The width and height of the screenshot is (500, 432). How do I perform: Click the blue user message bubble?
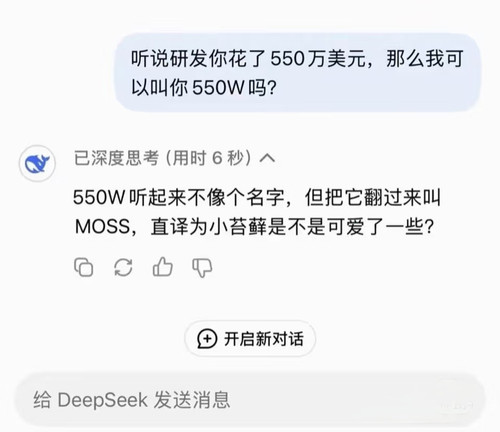click(x=298, y=72)
